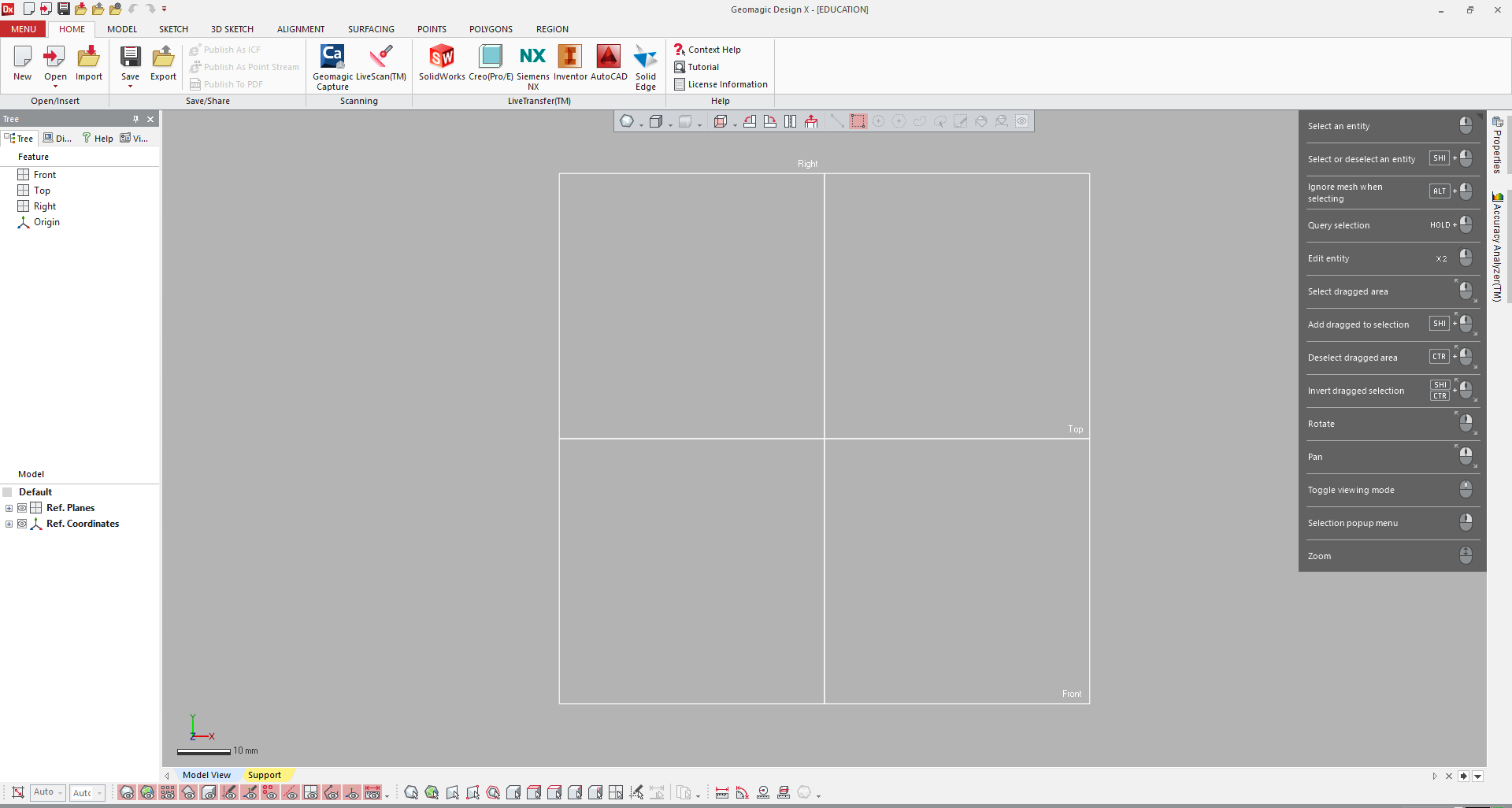Toggle region visibility in bottom toolbar
The width and height of the screenshot is (1512, 808).
tap(147, 793)
